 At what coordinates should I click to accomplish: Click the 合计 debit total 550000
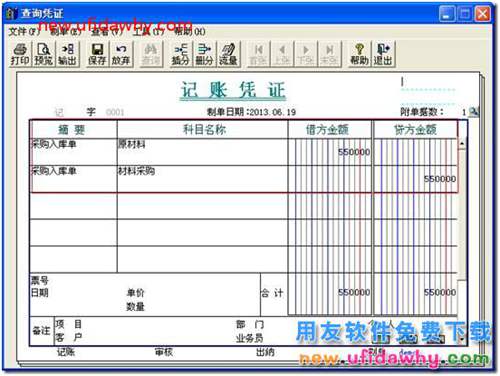tap(354, 293)
